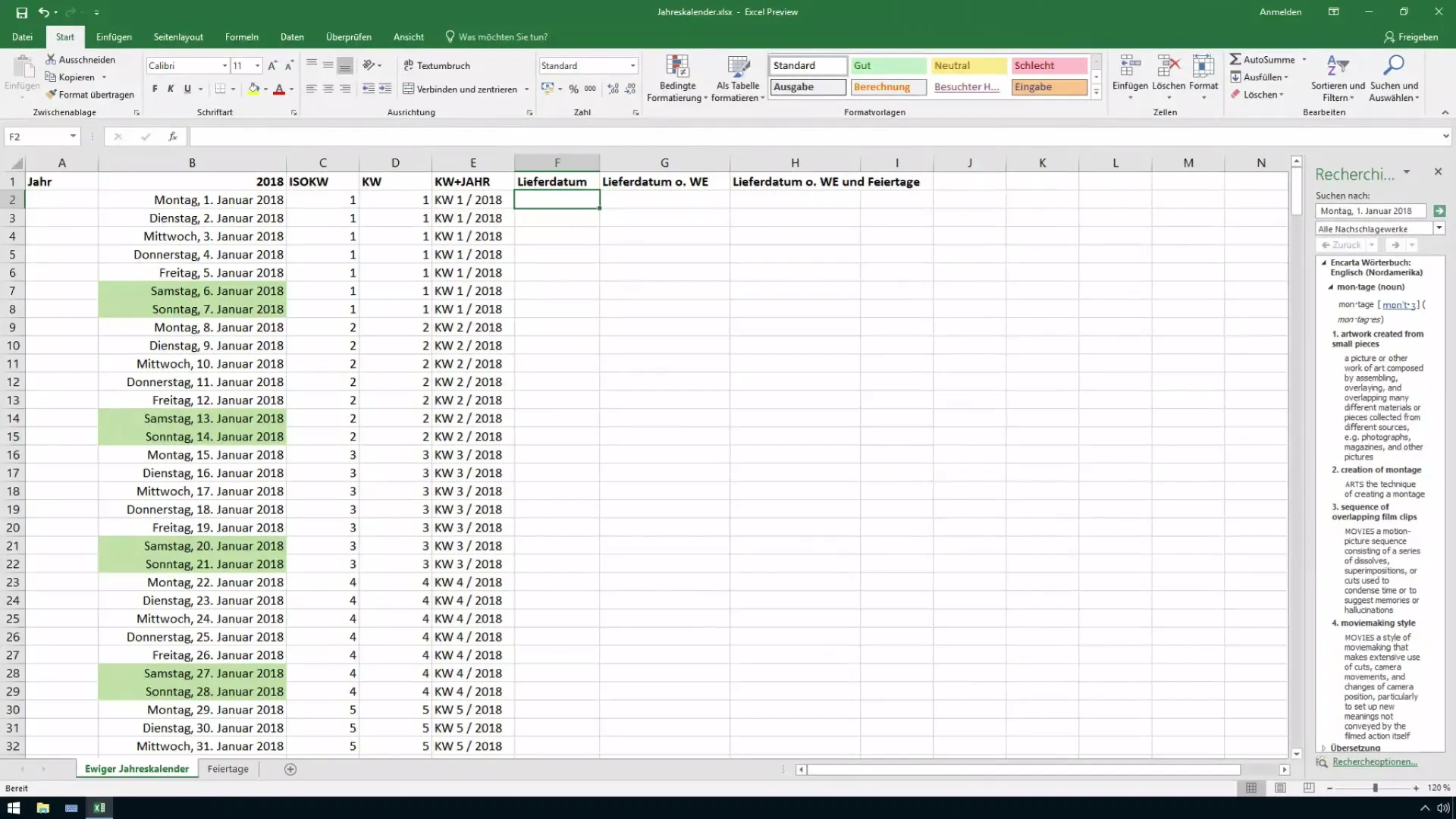Viewport: 1456px width, 819px height.
Task: Save the workbook via quick access
Action: coord(22,12)
